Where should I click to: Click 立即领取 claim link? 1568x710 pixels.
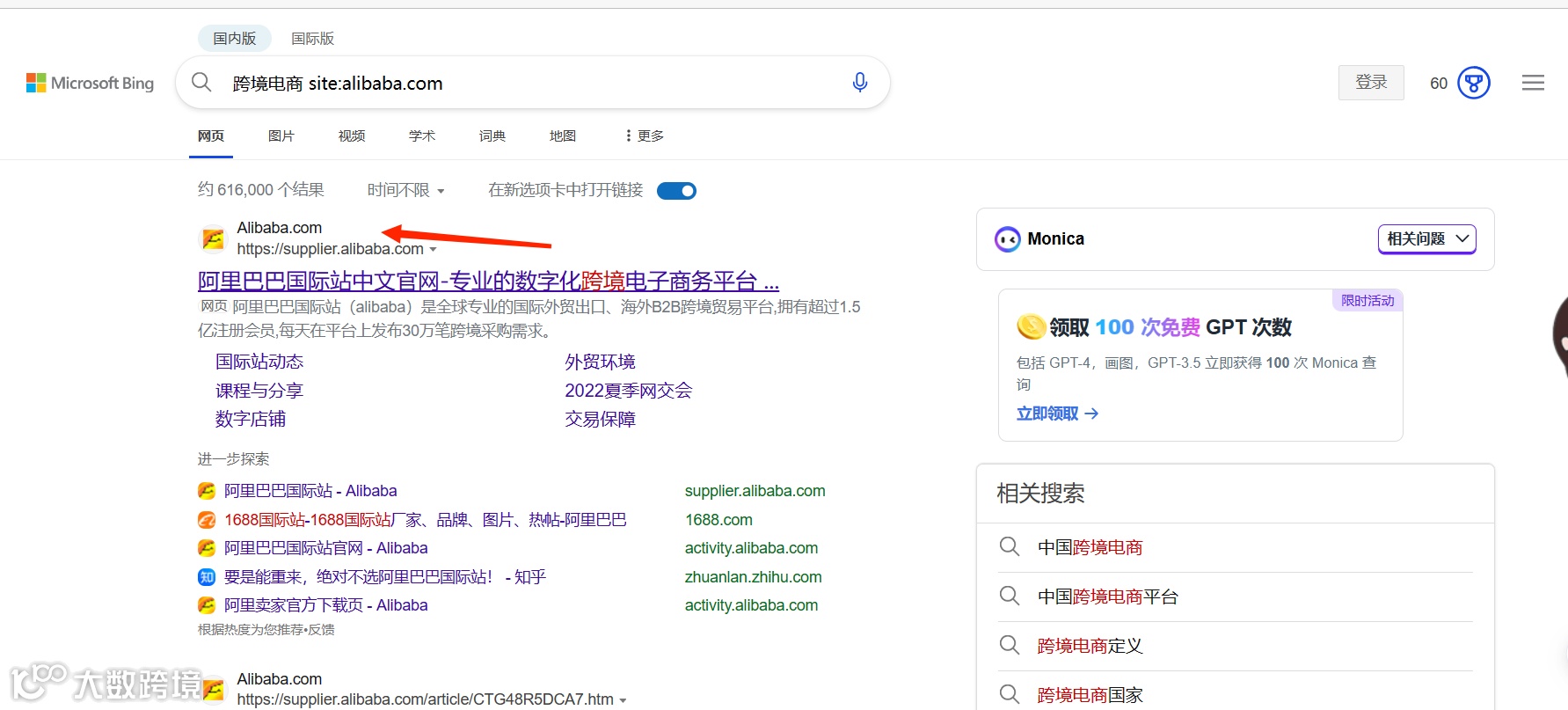tap(1058, 414)
